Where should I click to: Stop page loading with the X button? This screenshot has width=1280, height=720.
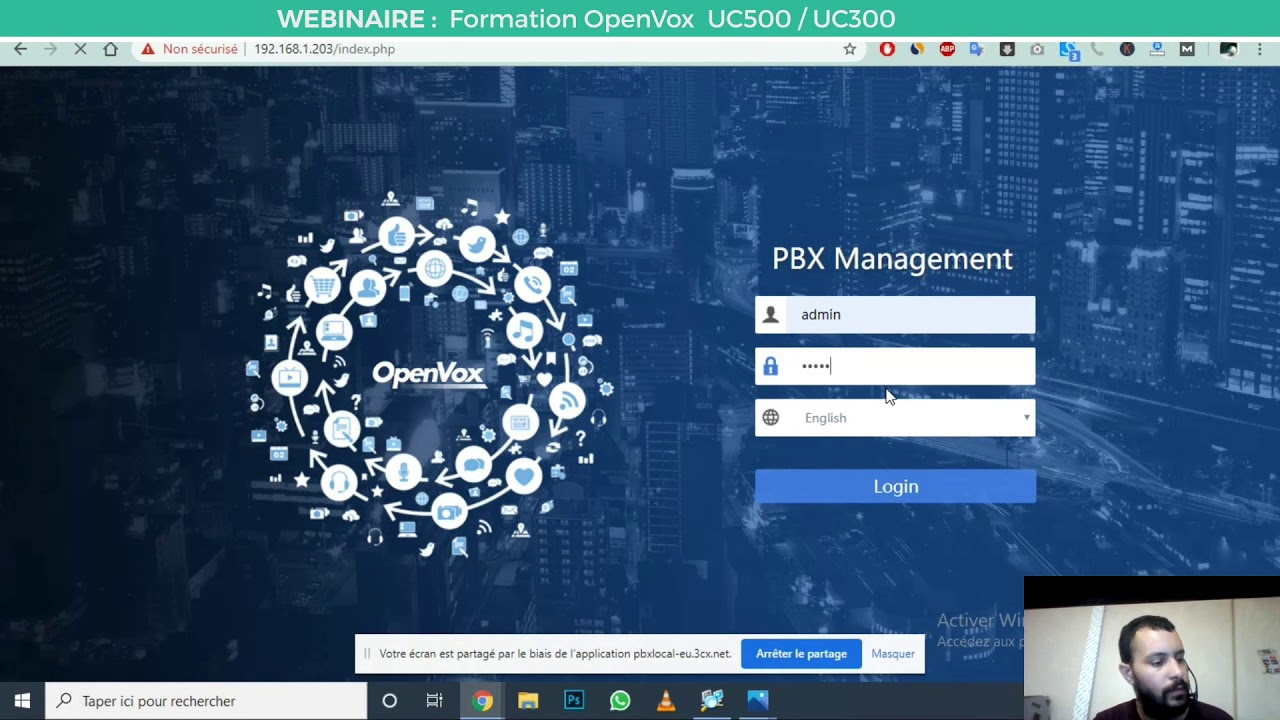click(80, 49)
